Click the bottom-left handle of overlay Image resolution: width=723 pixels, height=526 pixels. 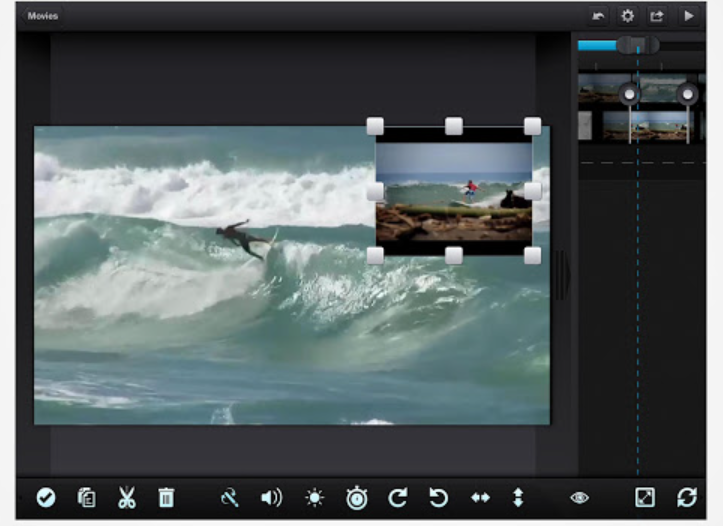point(375,256)
